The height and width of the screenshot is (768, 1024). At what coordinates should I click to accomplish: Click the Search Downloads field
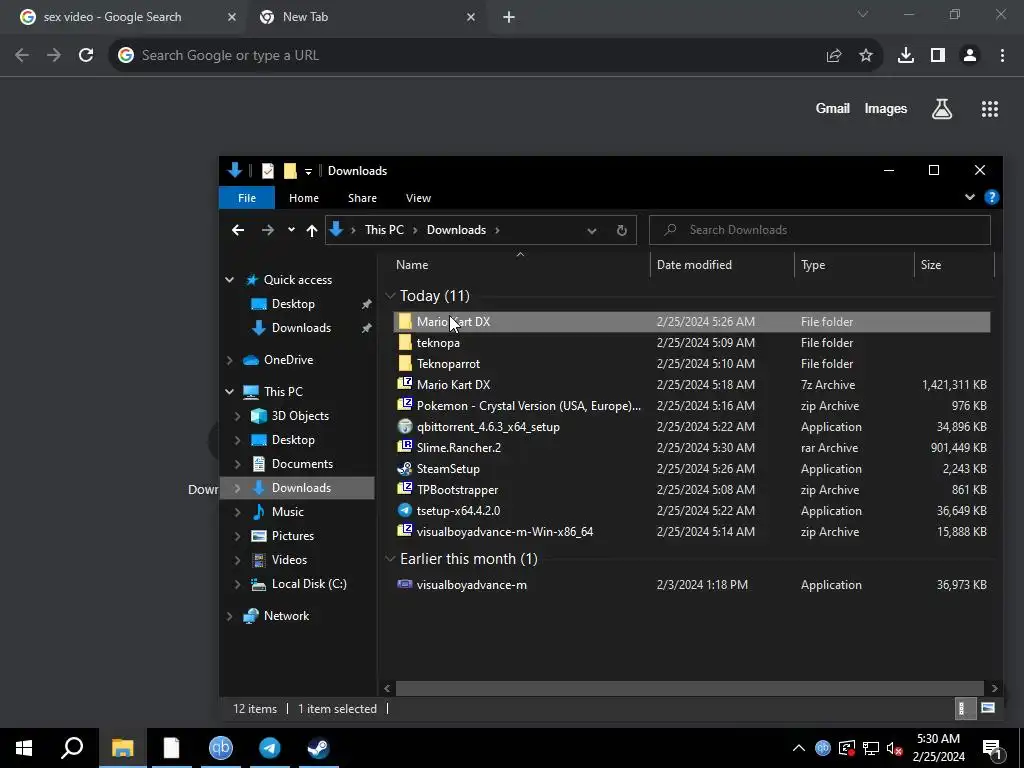pos(820,230)
